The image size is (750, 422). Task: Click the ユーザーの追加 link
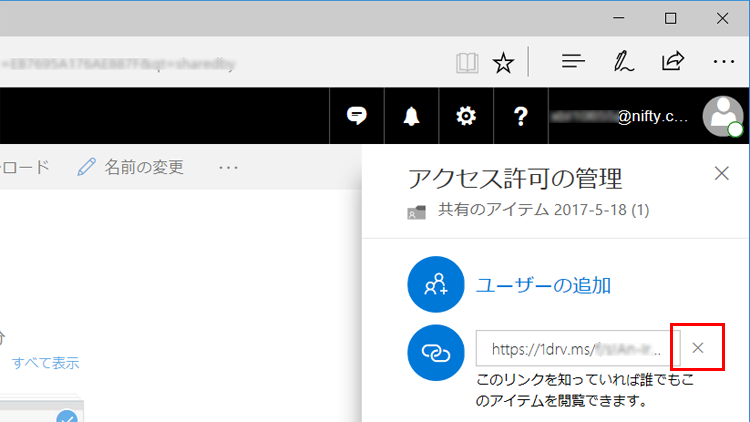[543, 286]
